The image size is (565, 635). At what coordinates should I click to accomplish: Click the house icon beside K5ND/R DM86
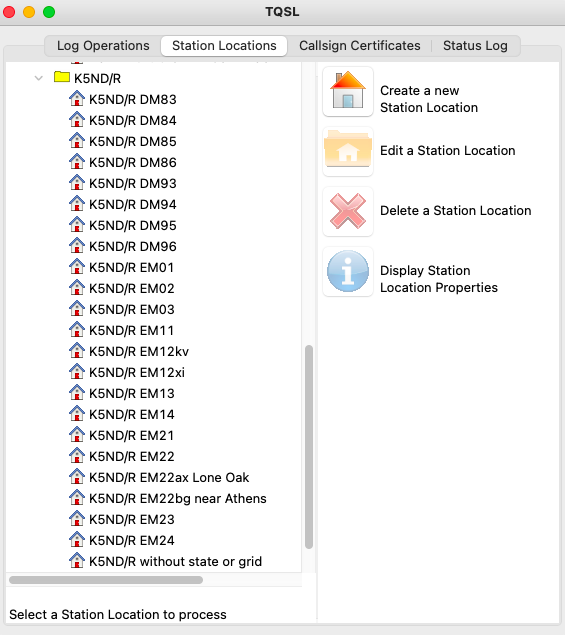click(x=77, y=162)
